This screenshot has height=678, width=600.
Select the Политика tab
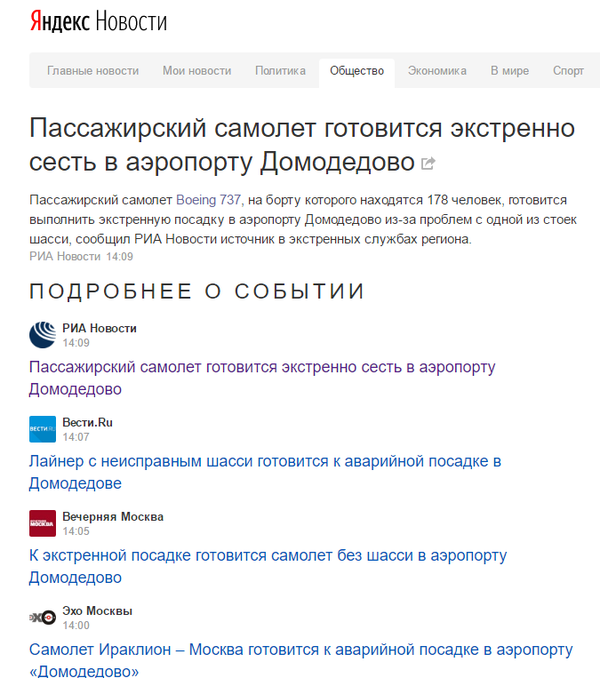pyautogui.click(x=280, y=70)
